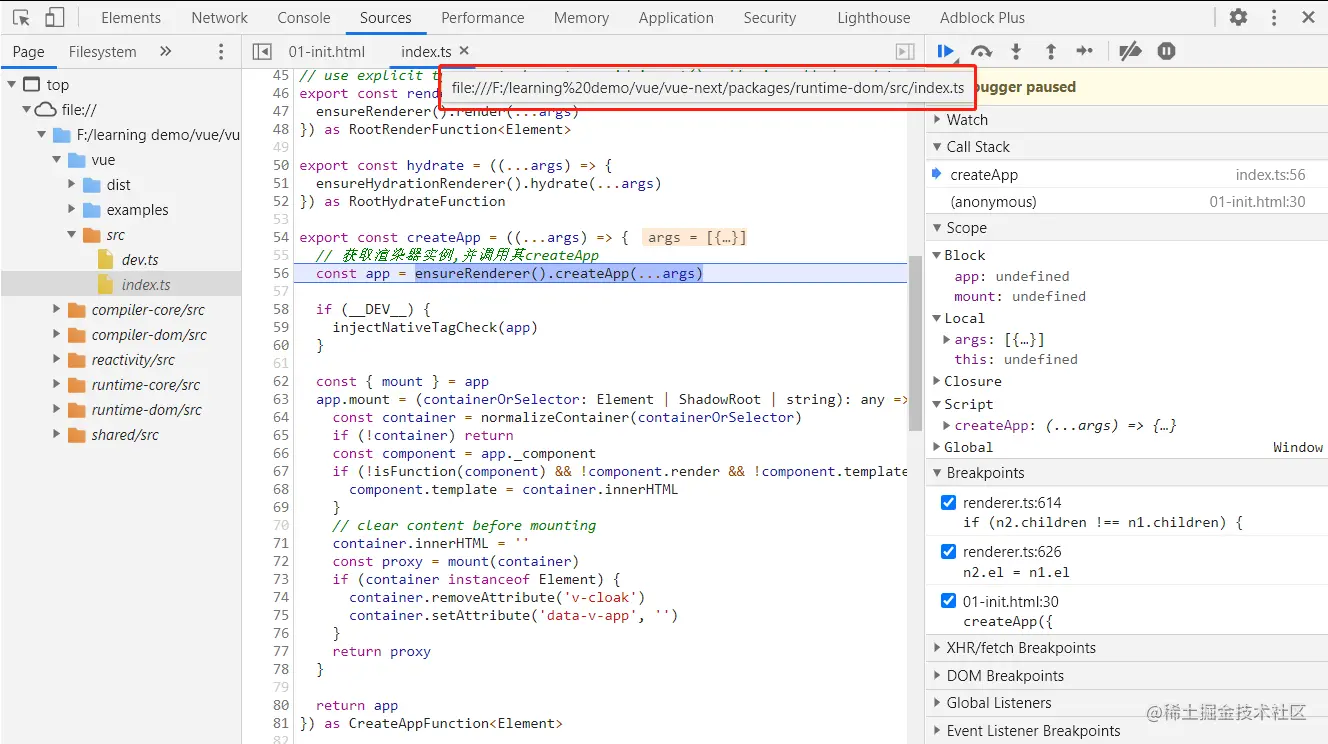Switch to the Console tab
The image size is (1328, 744).
304,18
